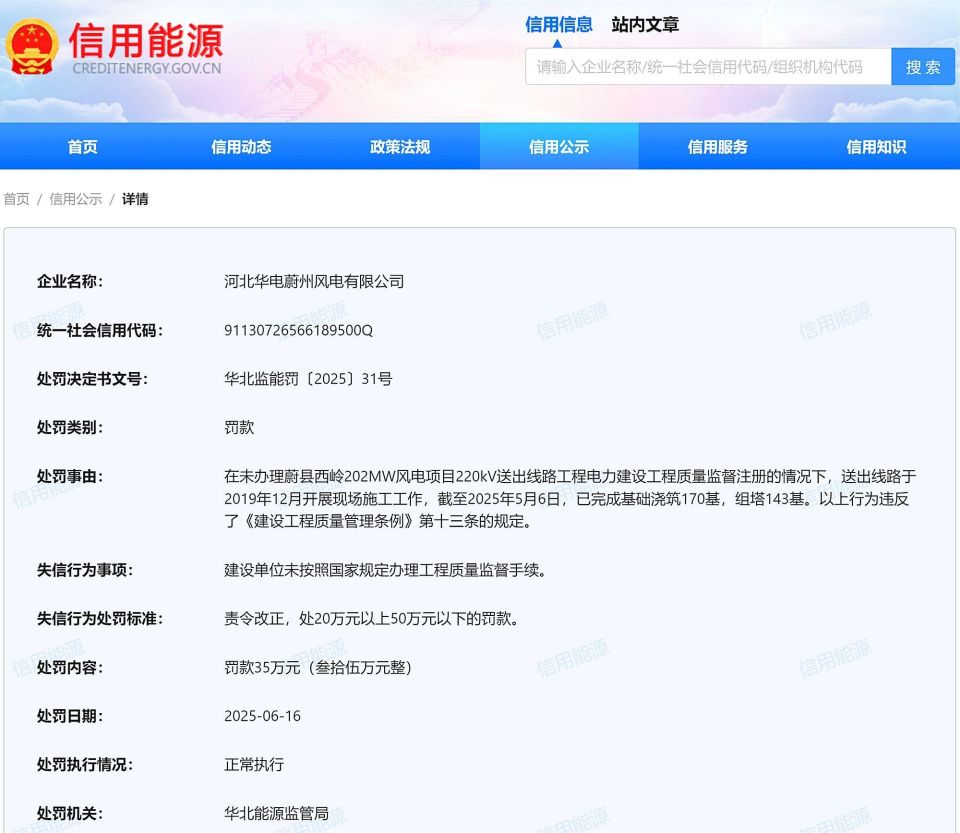This screenshot has height=833, width=960.
Task: Click the company name 河北华电蔚州风电有限公司
Action: pyautogui.click(x=314, y=282)
